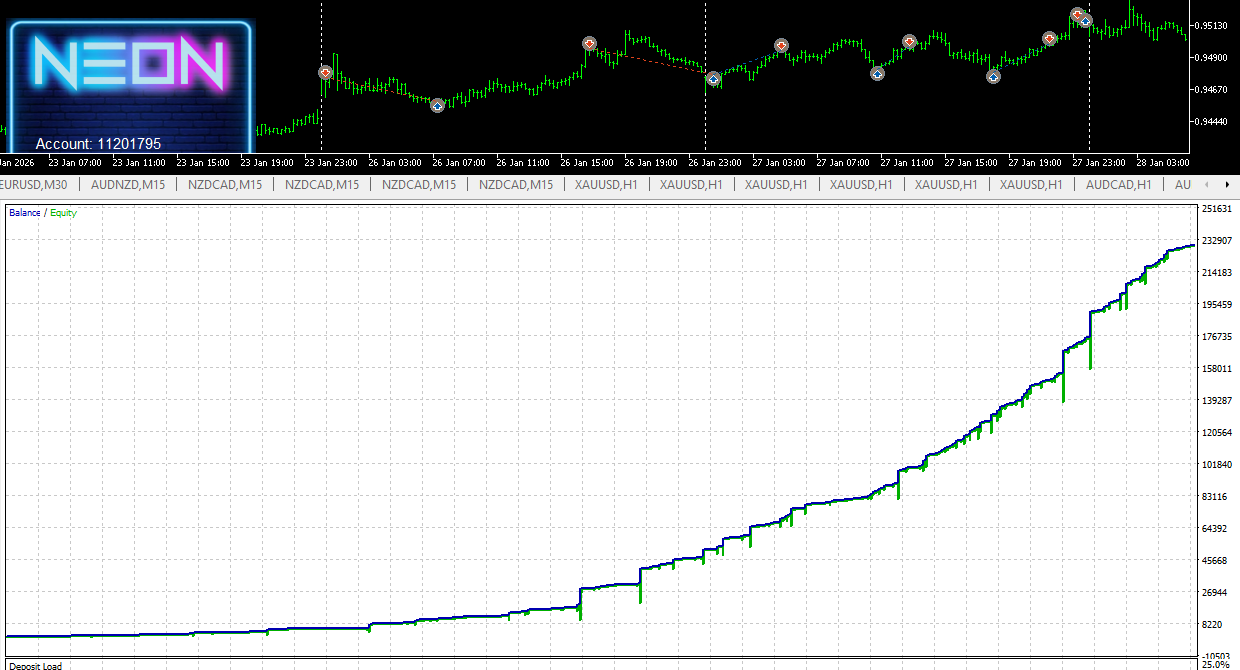Image resolution: width=1240 pixels, height=670 pixels.
Task: Pick the buy marker near 27 Jan 07:00
Action: (x=877, y=73)
